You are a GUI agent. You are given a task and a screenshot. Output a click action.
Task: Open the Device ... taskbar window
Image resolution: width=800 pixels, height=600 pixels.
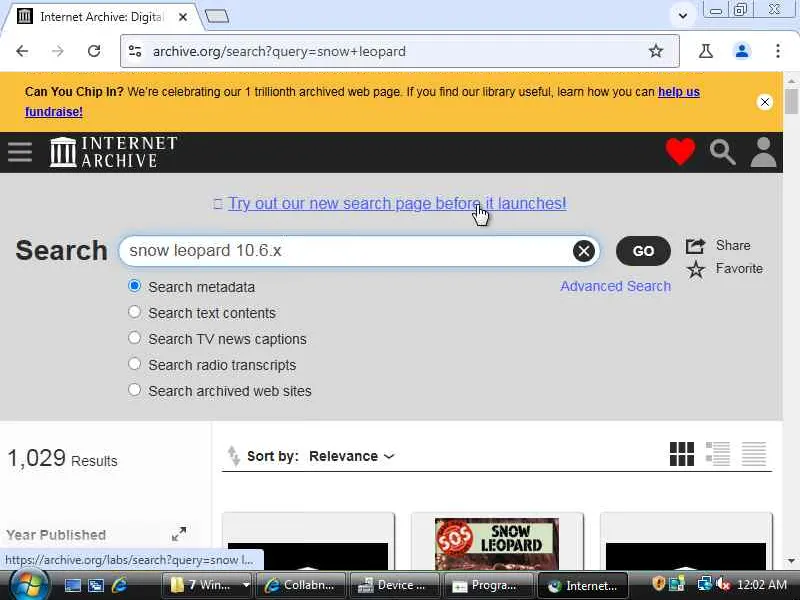(394, 585)
